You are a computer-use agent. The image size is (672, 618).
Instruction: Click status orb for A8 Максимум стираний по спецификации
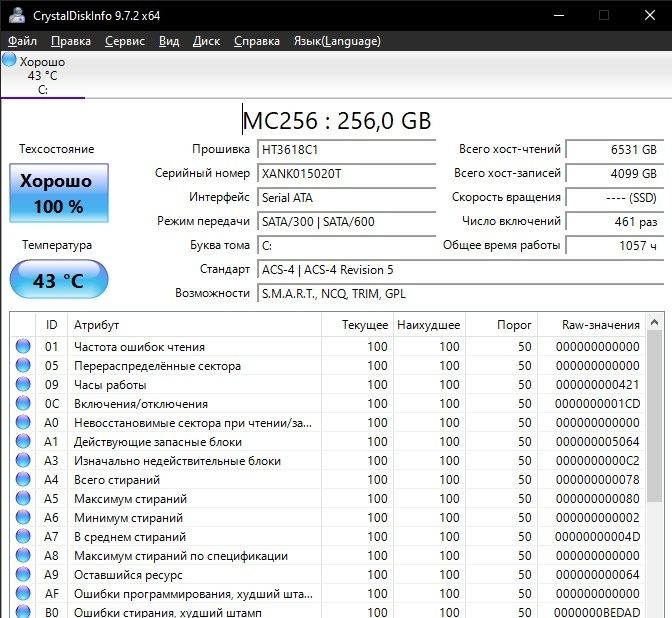23,555
